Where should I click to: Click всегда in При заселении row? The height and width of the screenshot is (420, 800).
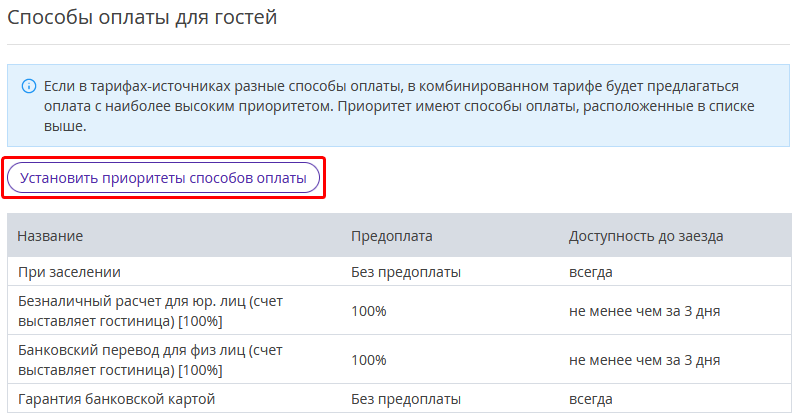point(590,272)
